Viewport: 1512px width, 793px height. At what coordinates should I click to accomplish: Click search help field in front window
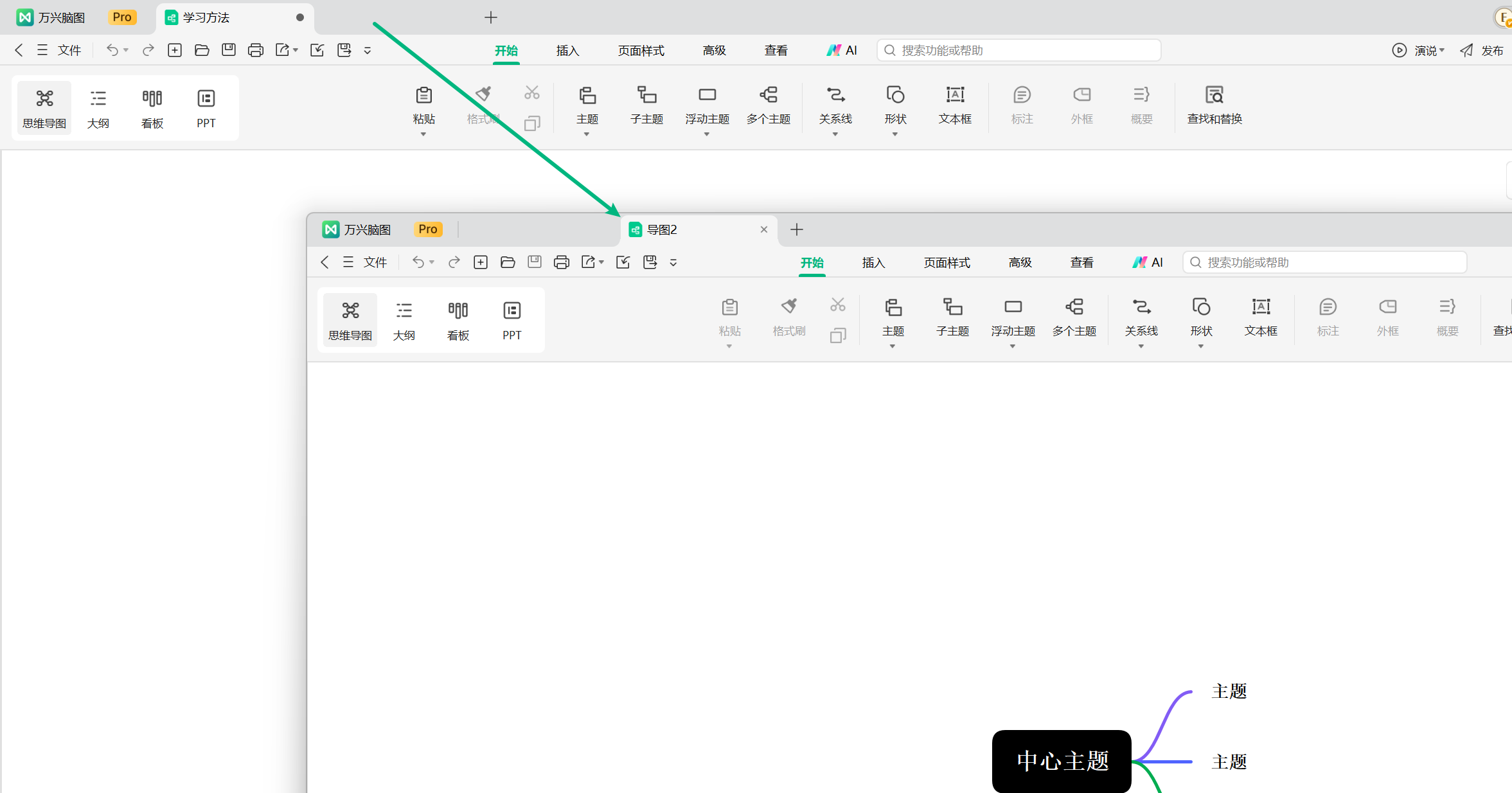tap(1324, 262)
